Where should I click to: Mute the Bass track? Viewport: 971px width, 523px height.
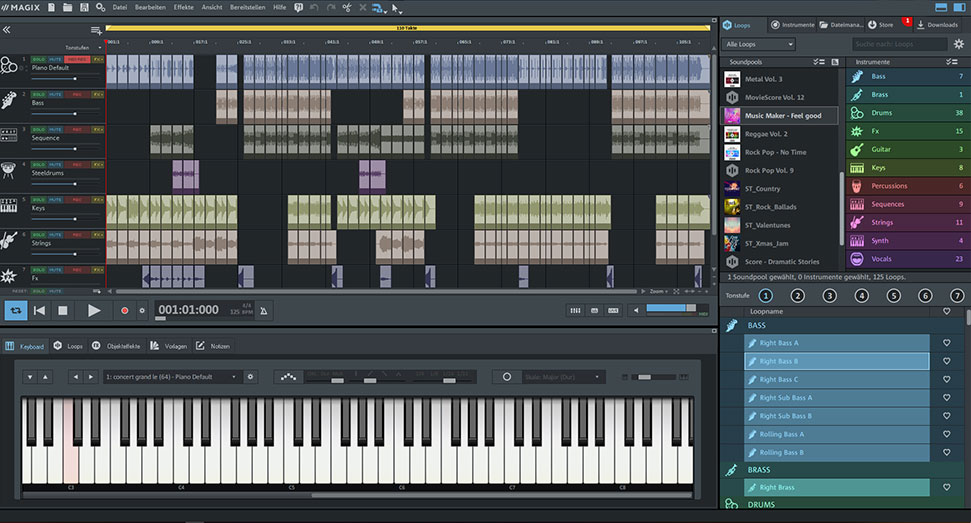click(x=56, y=95)
